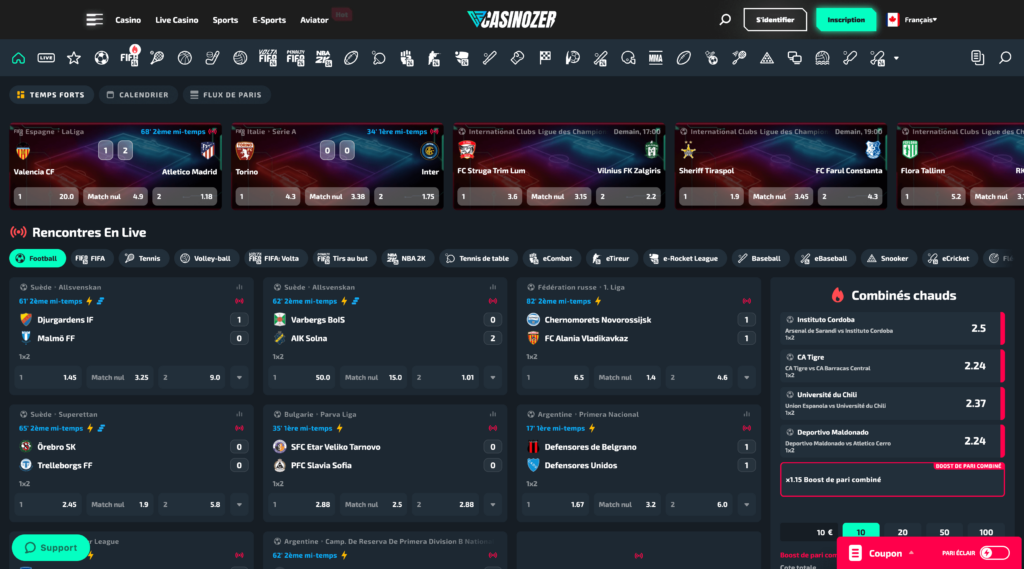1024x569 pixels.
Task: Select the 20 stake amount button
Action: 903,532
